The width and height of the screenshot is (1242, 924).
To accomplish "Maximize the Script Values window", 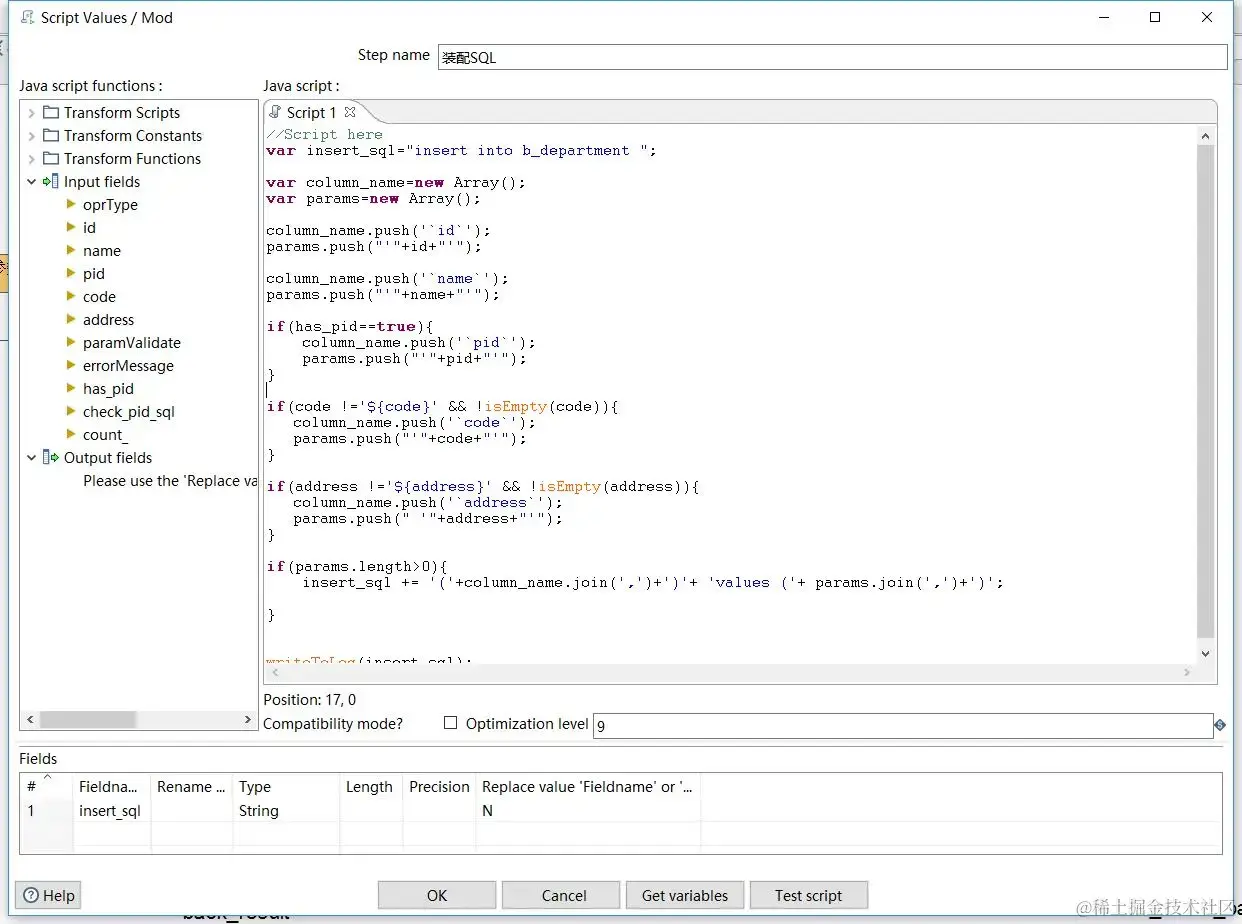I will tap(1155, 17).
